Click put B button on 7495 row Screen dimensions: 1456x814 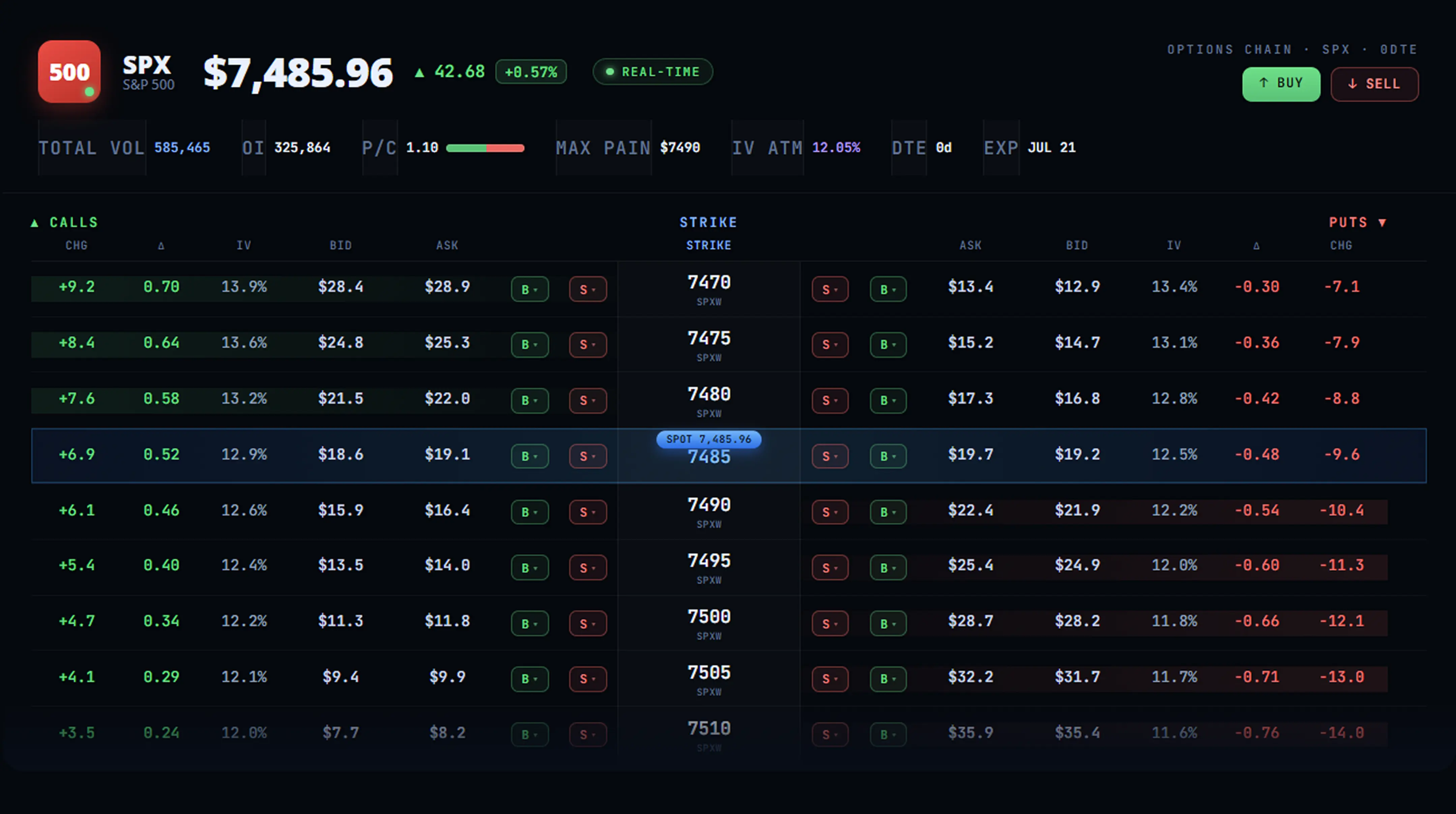[888, 568]
